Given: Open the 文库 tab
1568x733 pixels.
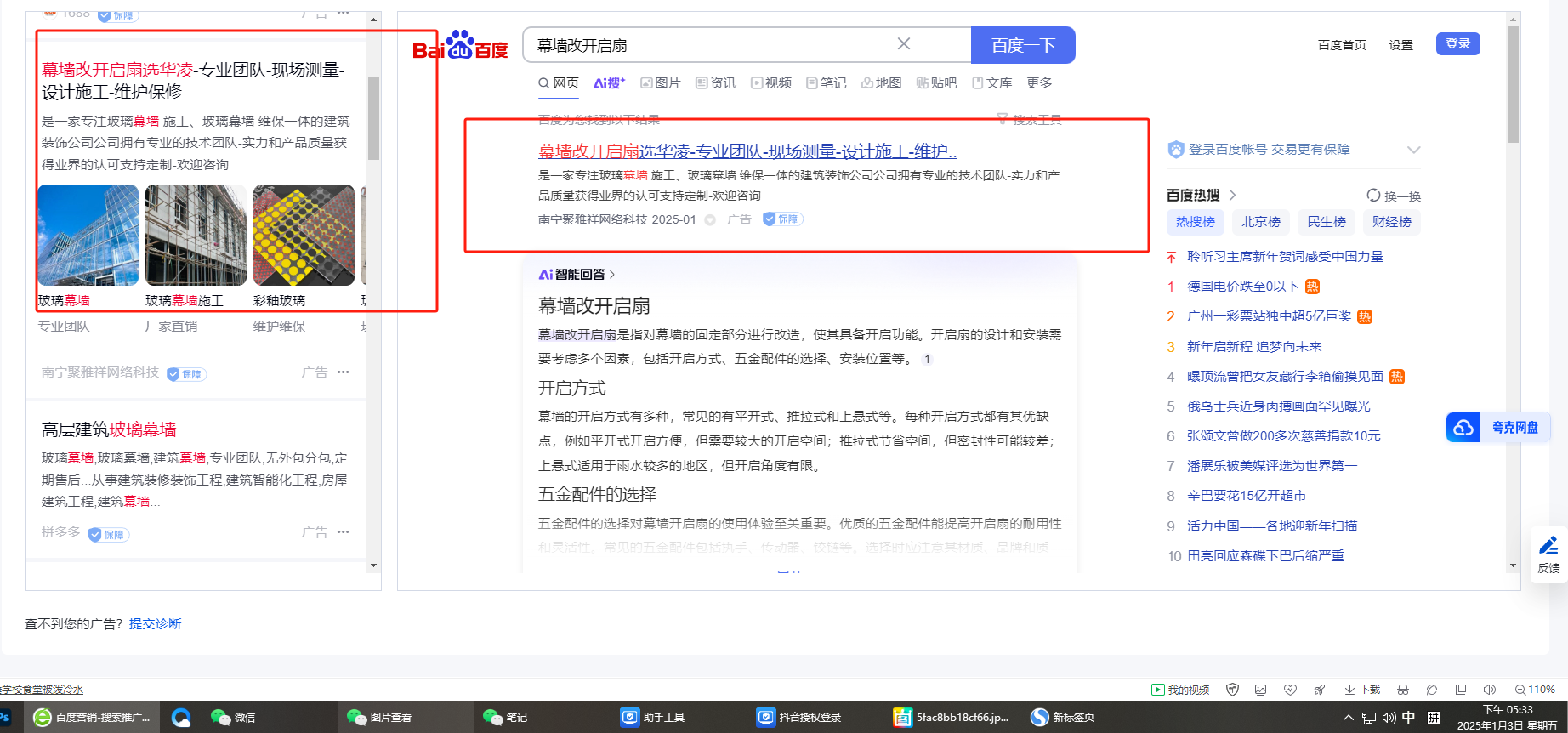Looking at the screenshot, I should [x=992, y=82].
